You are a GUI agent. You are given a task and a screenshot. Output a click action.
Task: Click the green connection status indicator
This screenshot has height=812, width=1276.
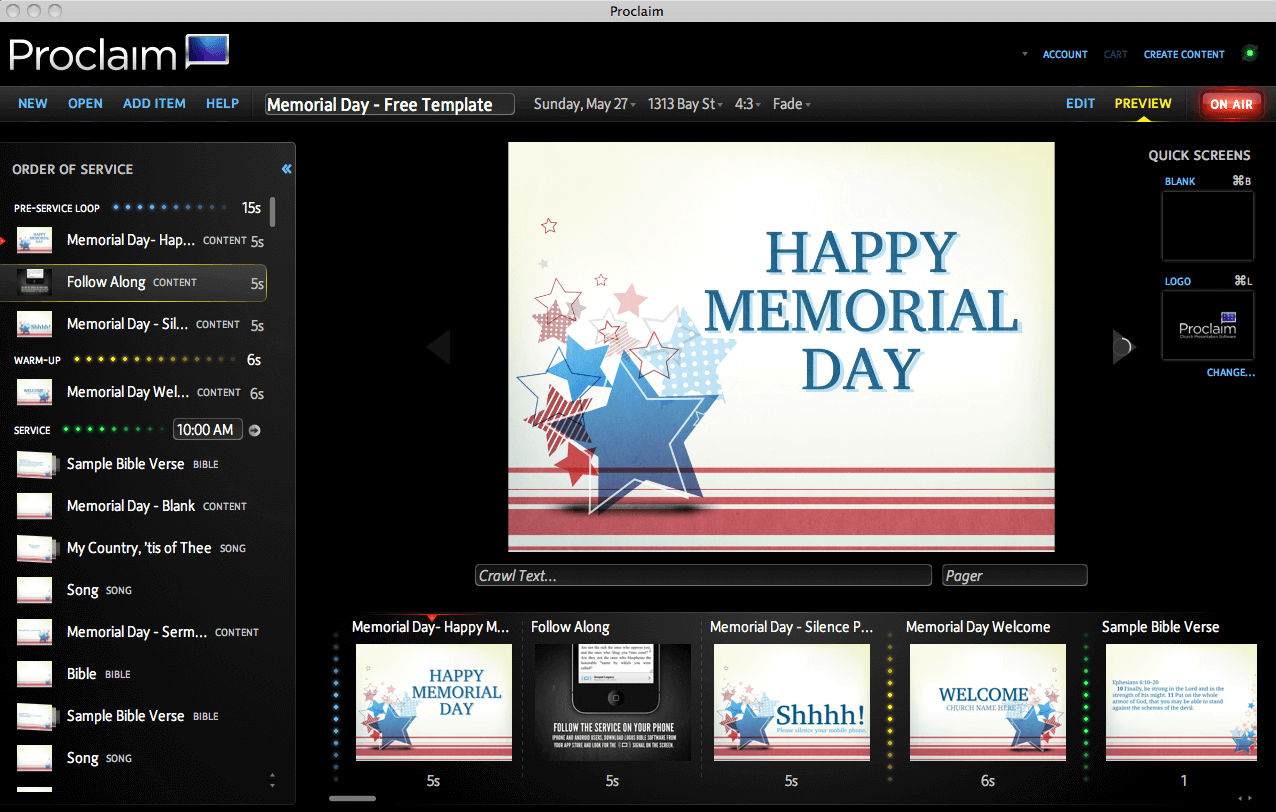pos(1249,54)
